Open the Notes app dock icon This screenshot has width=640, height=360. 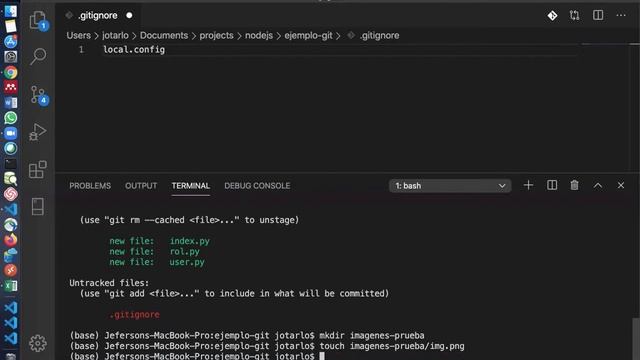click(x=11, y=26)
